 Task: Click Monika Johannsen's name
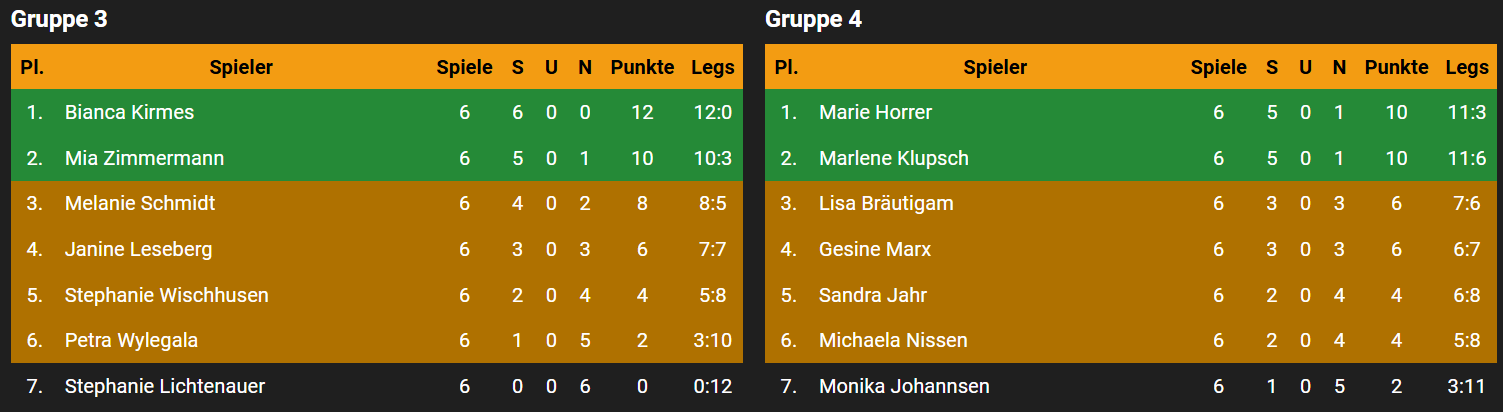904,386
